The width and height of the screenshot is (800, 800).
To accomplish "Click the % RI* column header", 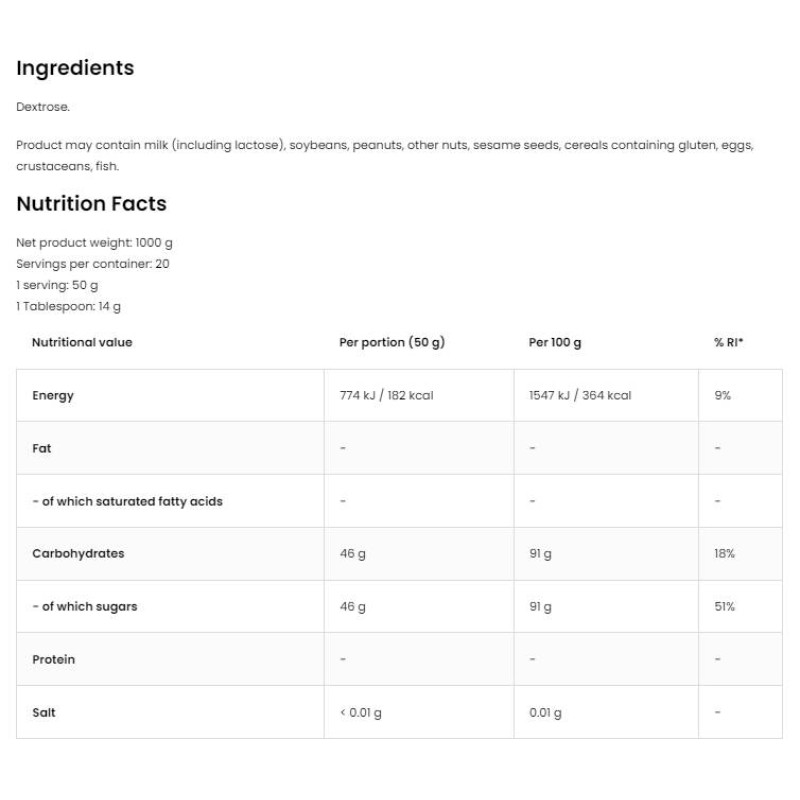I will point(729,342).
